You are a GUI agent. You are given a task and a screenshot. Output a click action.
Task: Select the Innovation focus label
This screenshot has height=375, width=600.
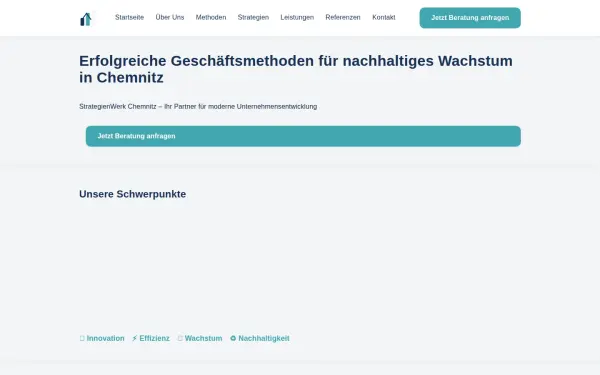[105, 338]
